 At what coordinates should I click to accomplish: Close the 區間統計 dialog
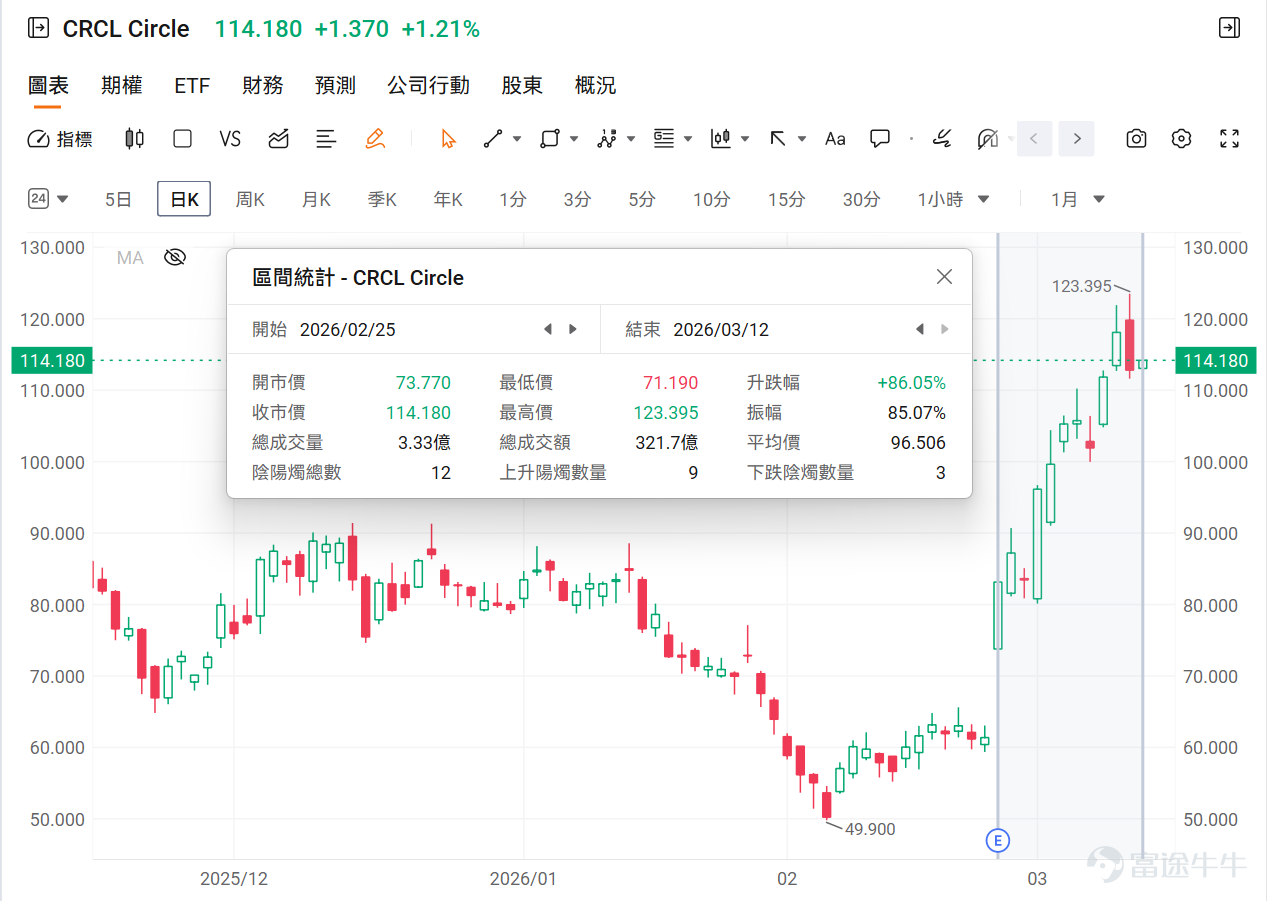[x=944, y=277]
